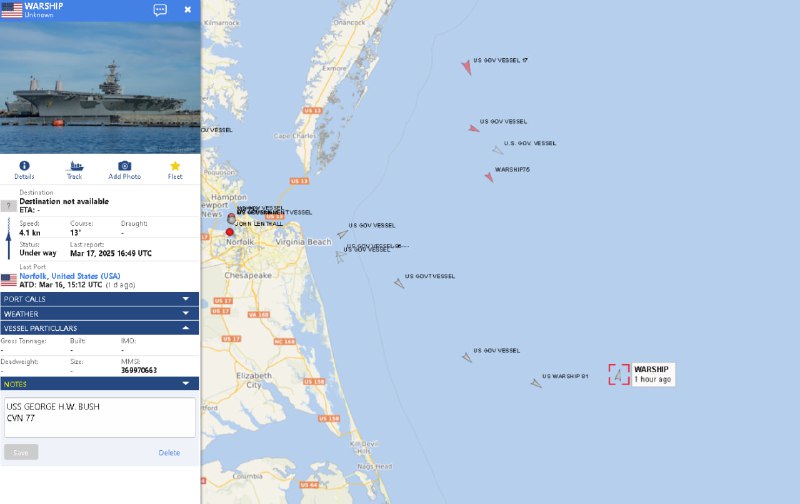Select the US GOV VESSEL 17 marker

point(466,67)
